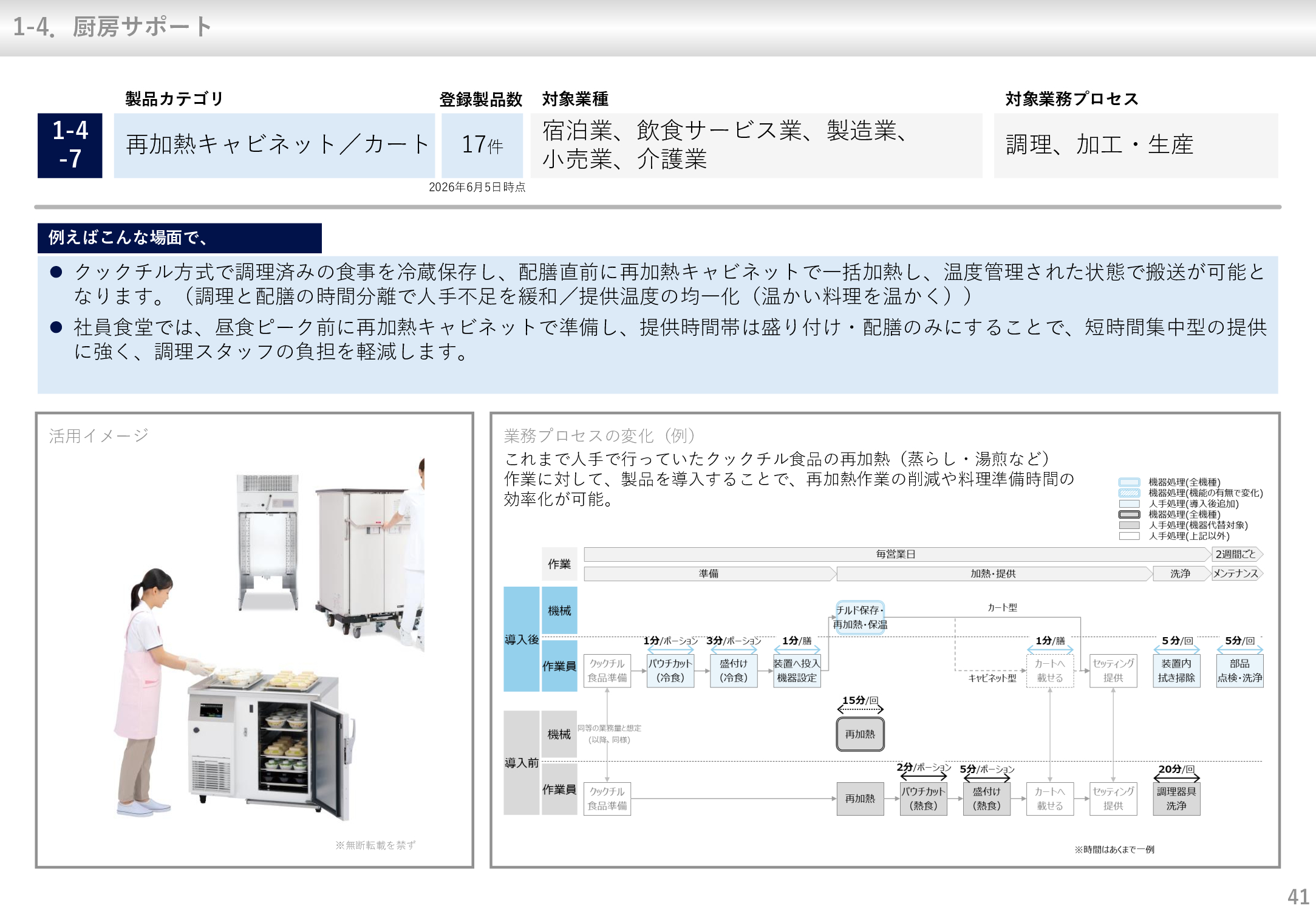Click the ※無断転載を禁ず notice
This screenshot has width=1316, height=911.
(x=375, y=845)
